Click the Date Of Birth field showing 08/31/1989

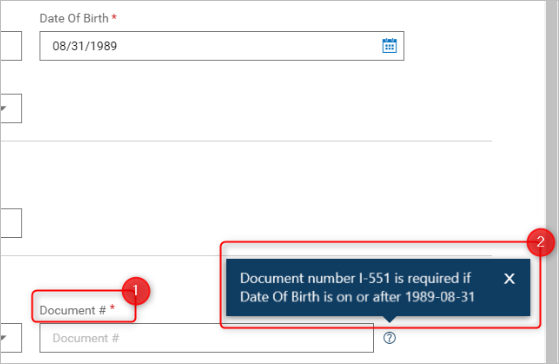point(221,46)
